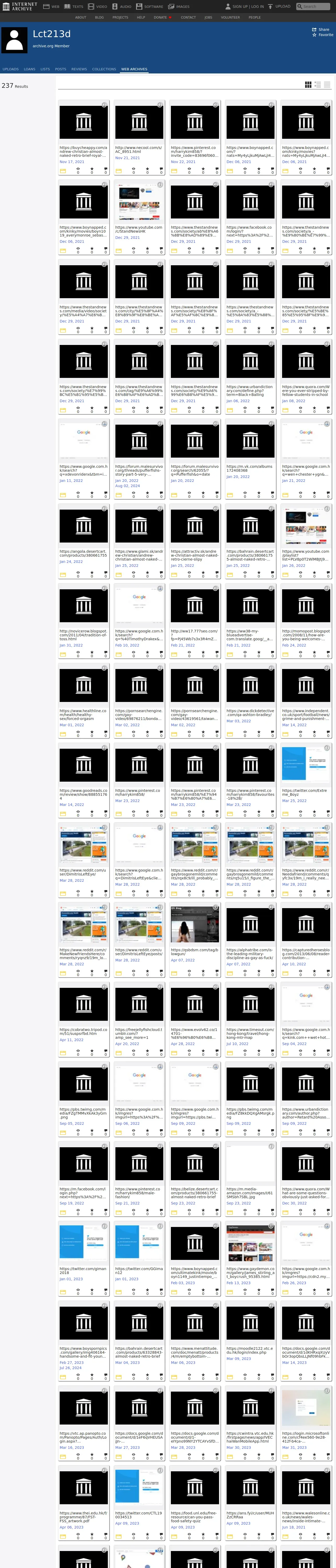Open the PROJECTS menu item
This screenshot has height=1568, width=336.
tap(120, 18)
